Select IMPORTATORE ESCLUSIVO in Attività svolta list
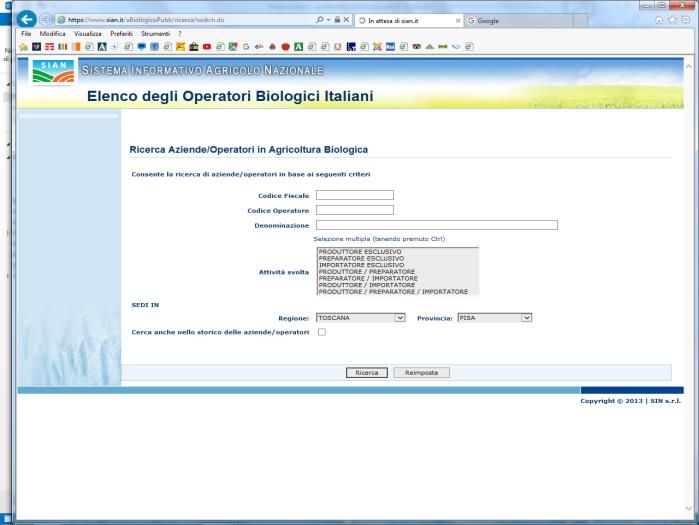This screenshot has height=525, width=699. (x=361, y=264)
